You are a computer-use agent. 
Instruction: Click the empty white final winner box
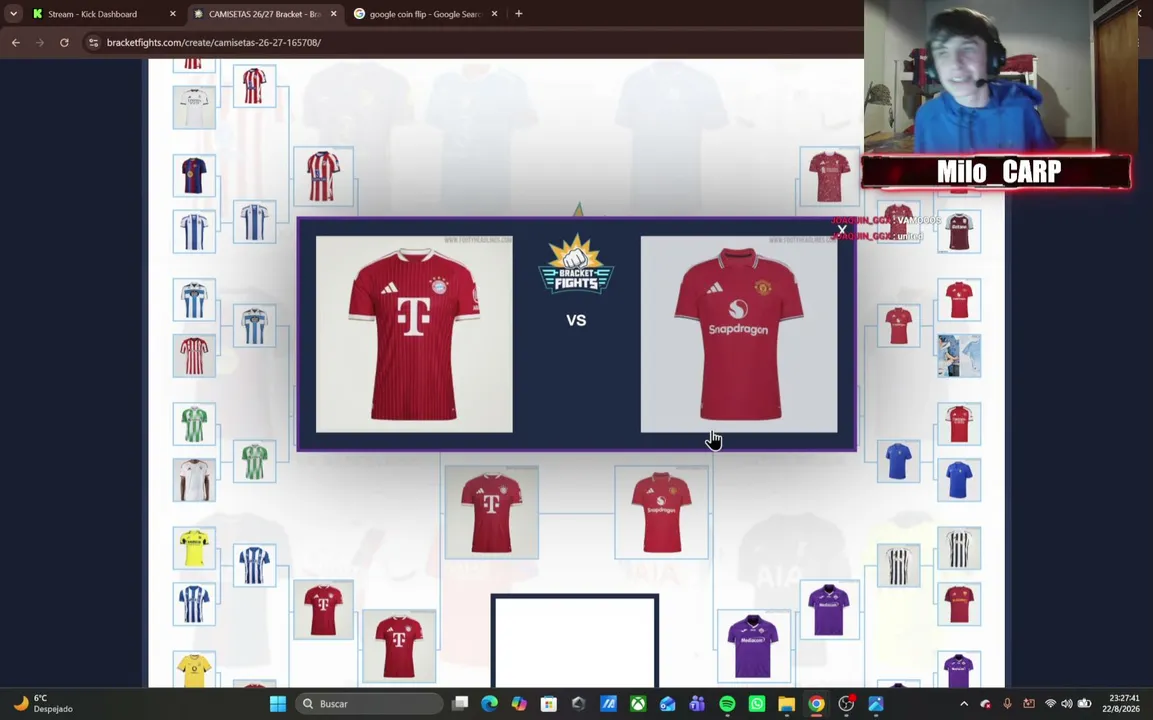[x=574, y=641]
